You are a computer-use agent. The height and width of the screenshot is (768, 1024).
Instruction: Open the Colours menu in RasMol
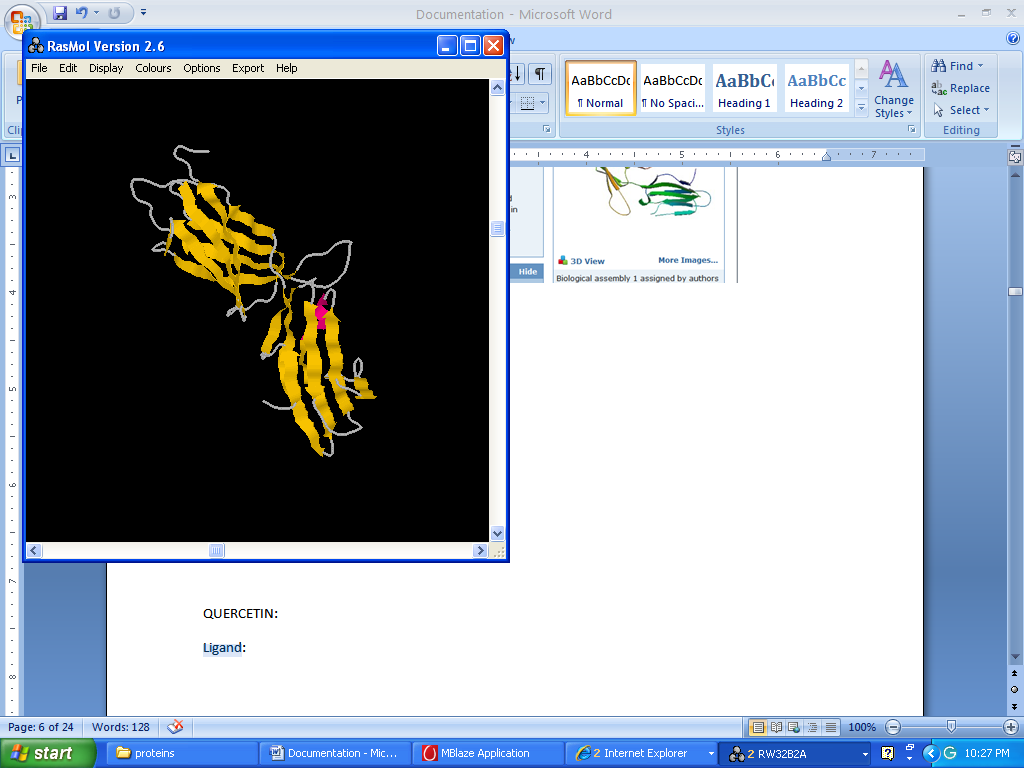pos(153,68)
